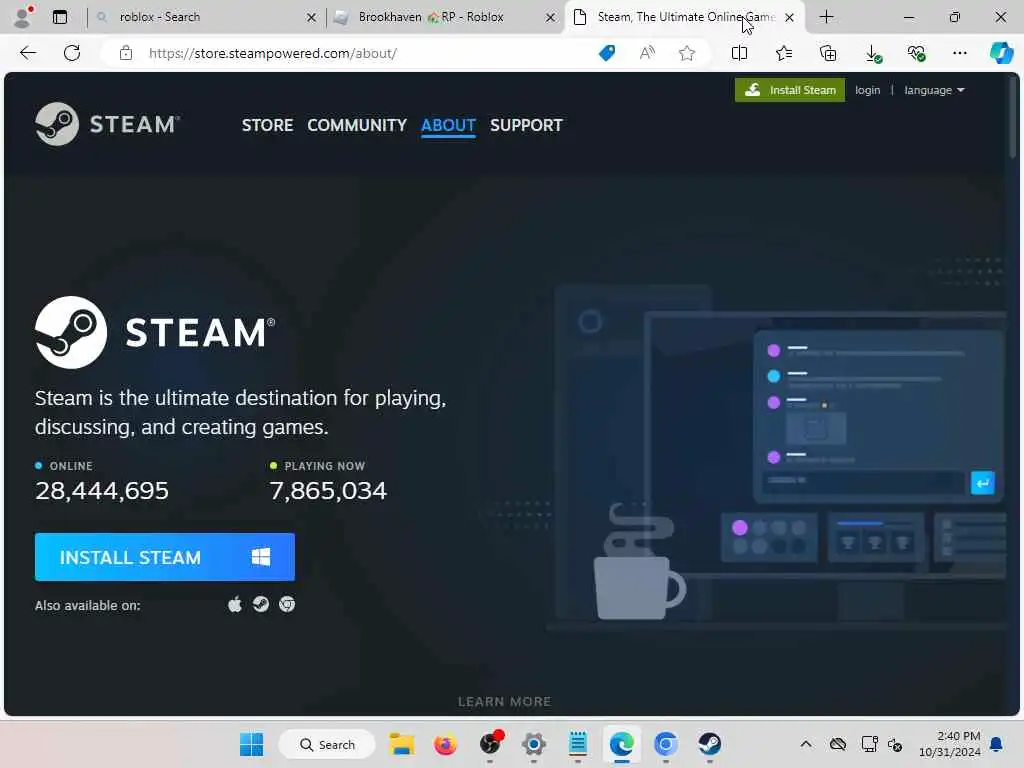
Task: Activate Read aloud icon
Action: pyautogui.click(x=647, y=53)
